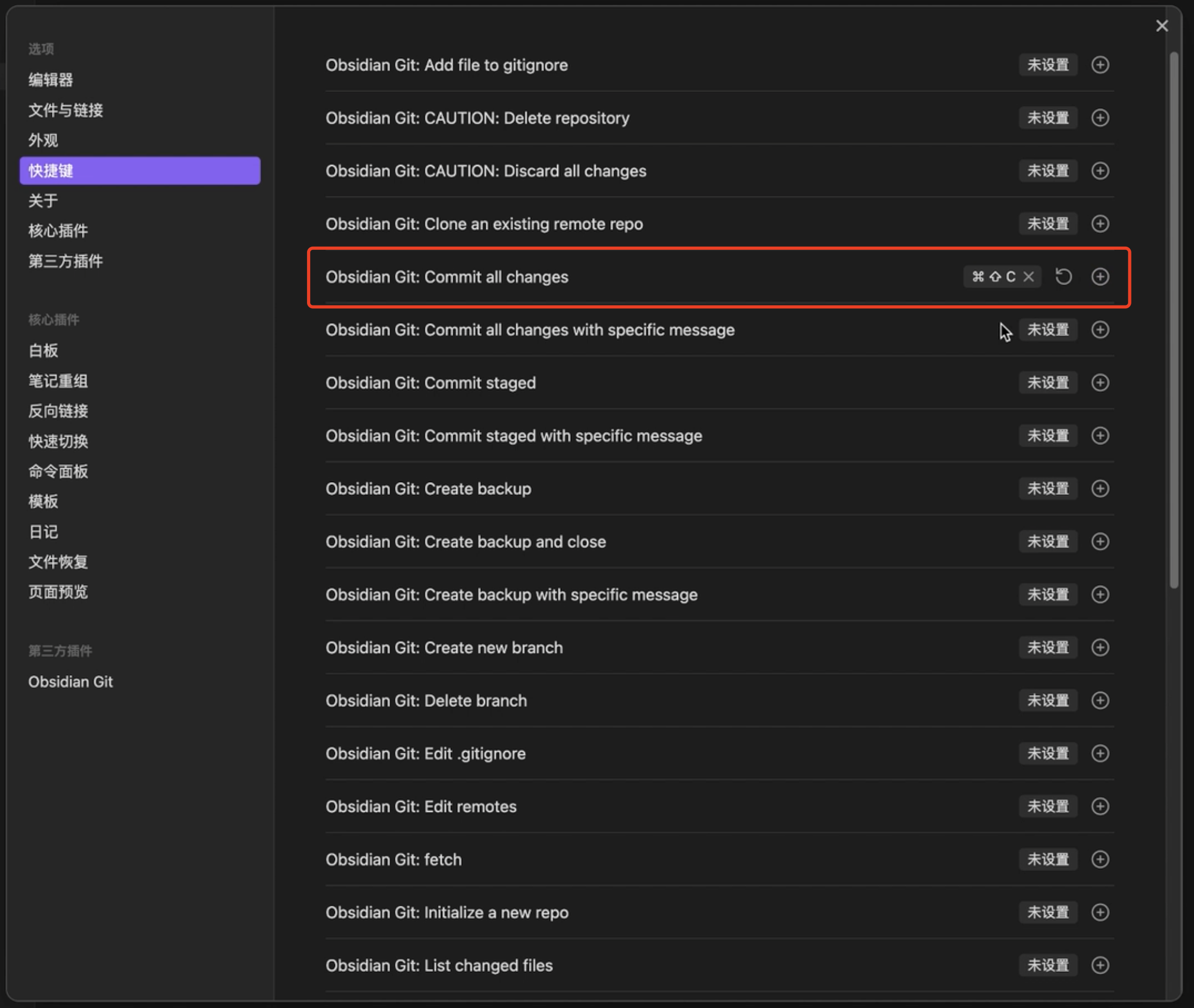Open Obsidian Git plugin settings
Viewport: 1194px width, 1008px height.
coord(71,682)
